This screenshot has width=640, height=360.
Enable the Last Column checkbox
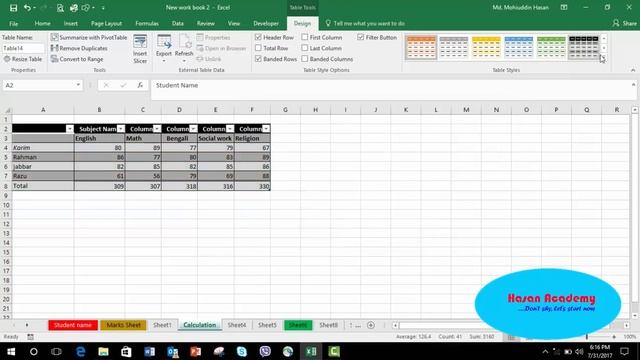tap(305, 48)
